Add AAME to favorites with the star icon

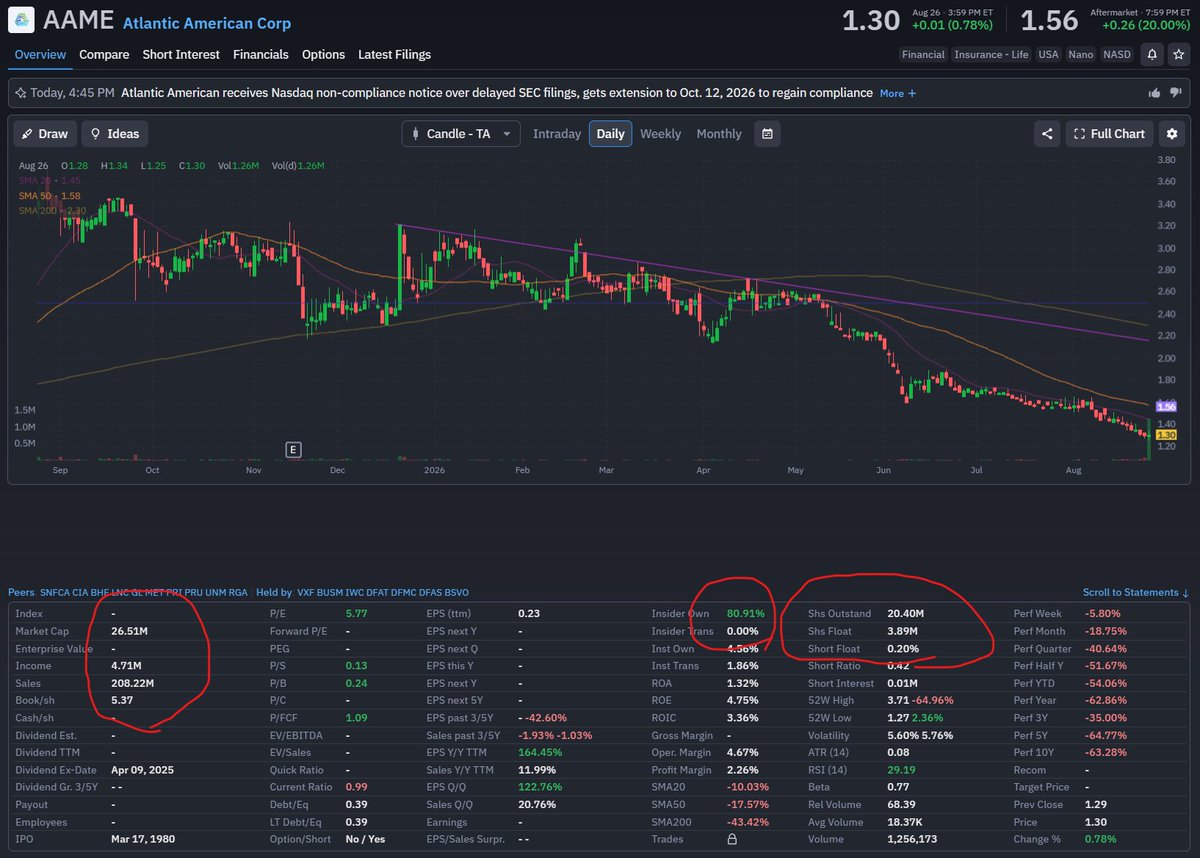click(1178, 54)
